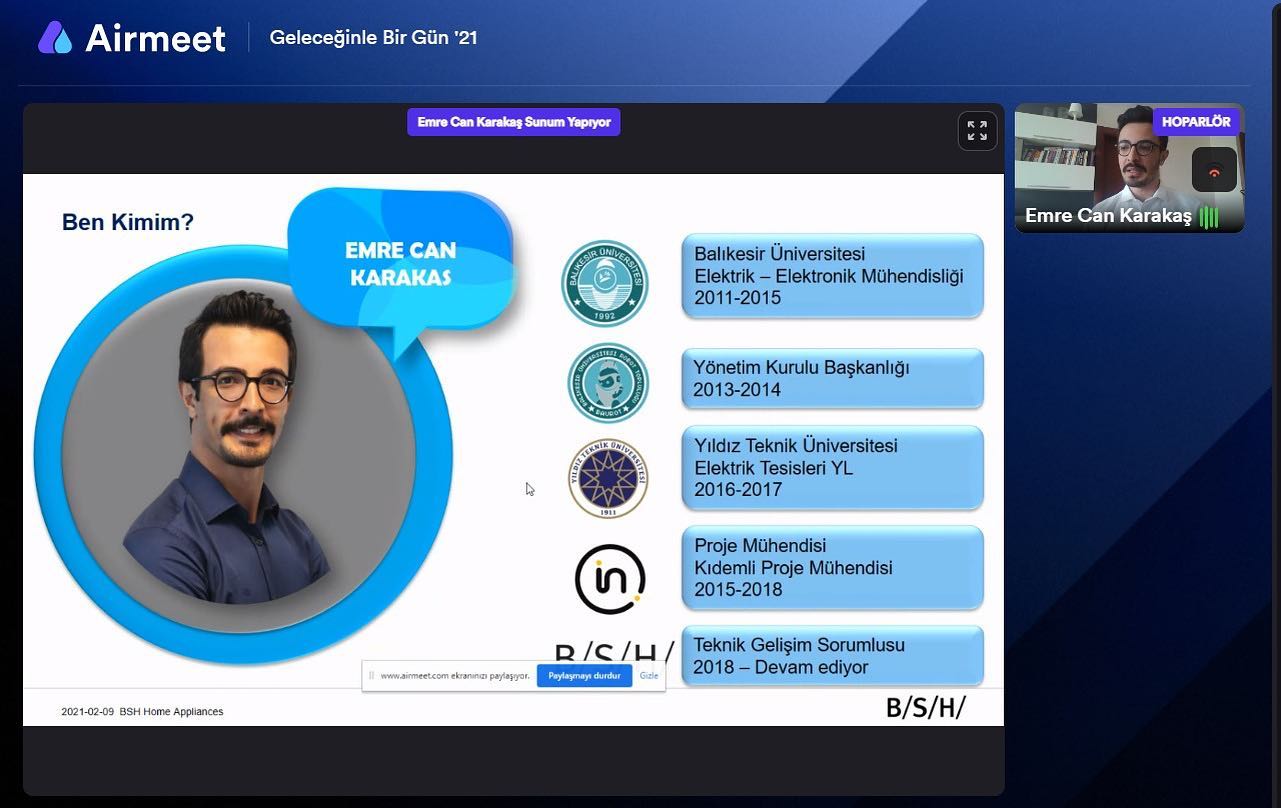Viewport: 1281px width, 808px height.
Task: Click the 'Emre Can Karakaş Sunum Yapıyor' badge
Action: 514,122
